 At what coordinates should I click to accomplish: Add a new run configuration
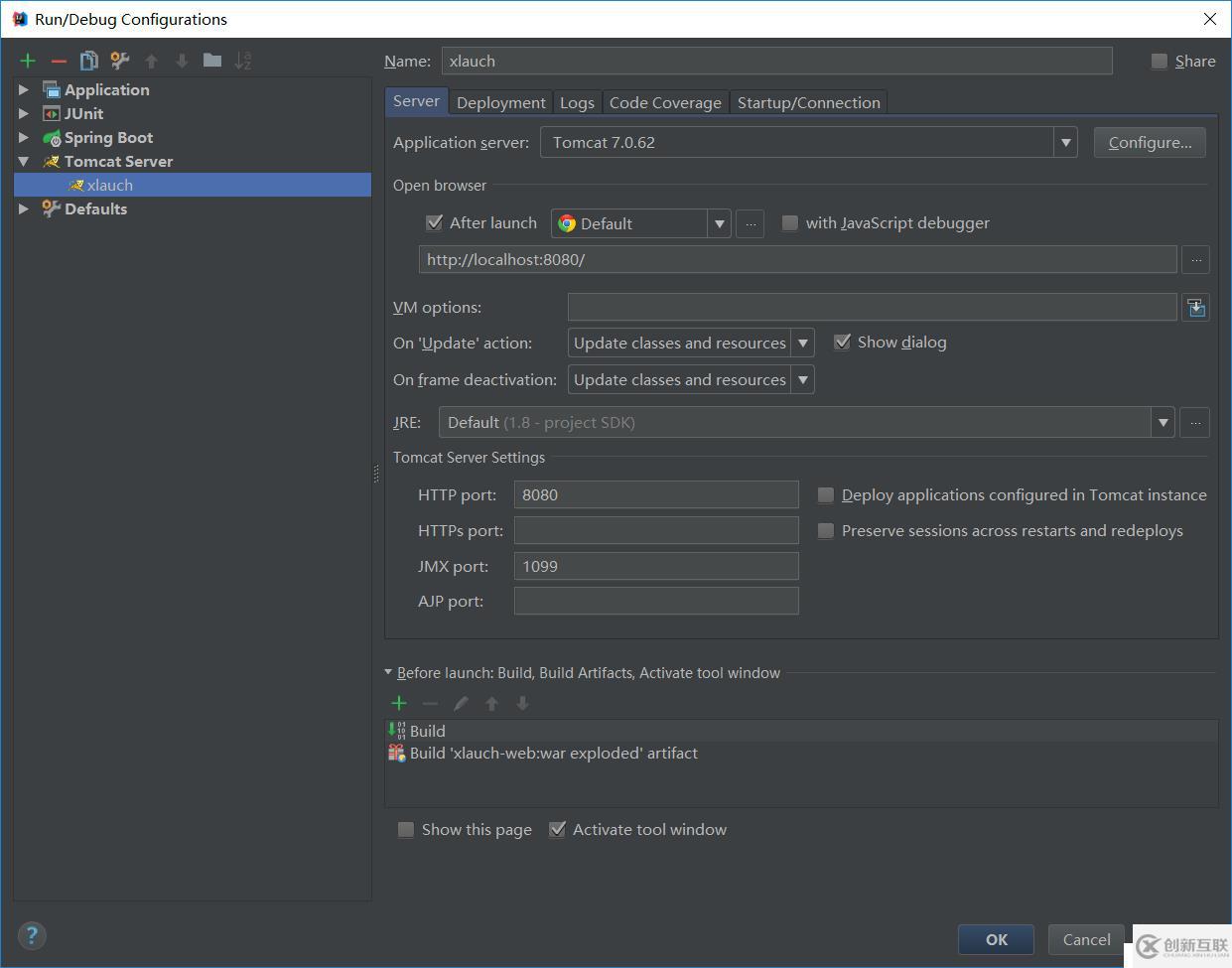pos(27,60)
